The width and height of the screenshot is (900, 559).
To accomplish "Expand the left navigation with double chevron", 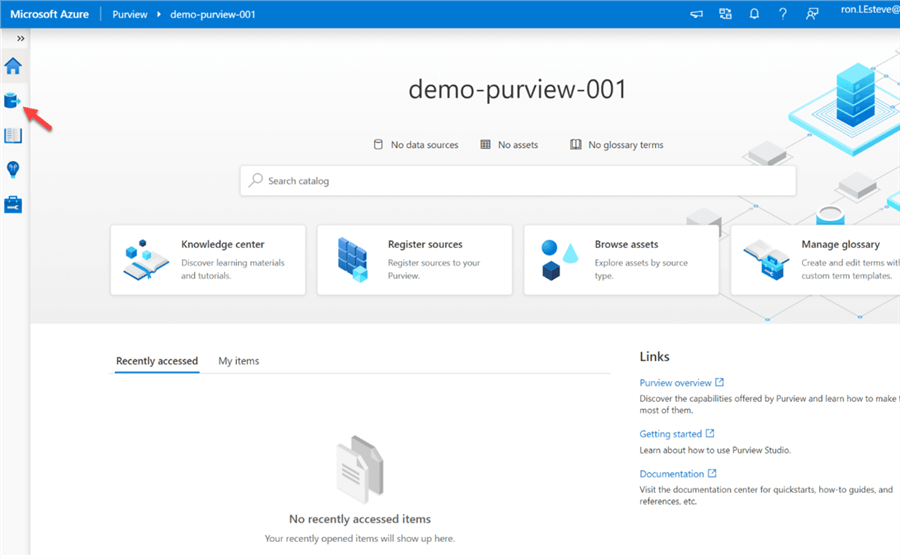I will coord(21,38).
